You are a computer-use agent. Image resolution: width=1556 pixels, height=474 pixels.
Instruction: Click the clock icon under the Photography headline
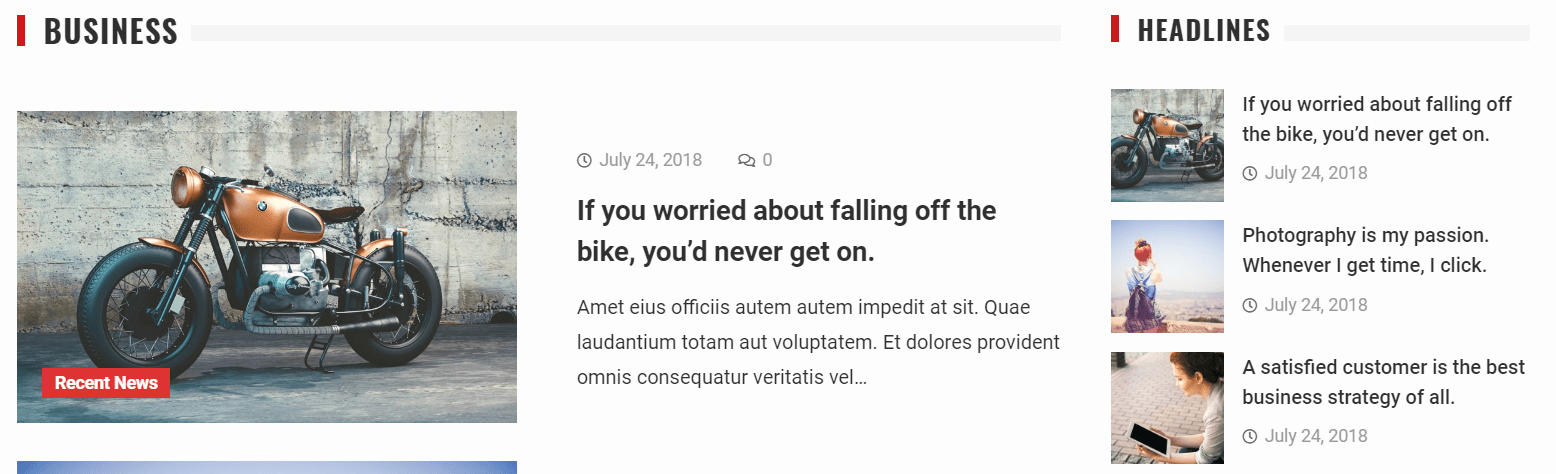pos(1250,305)
